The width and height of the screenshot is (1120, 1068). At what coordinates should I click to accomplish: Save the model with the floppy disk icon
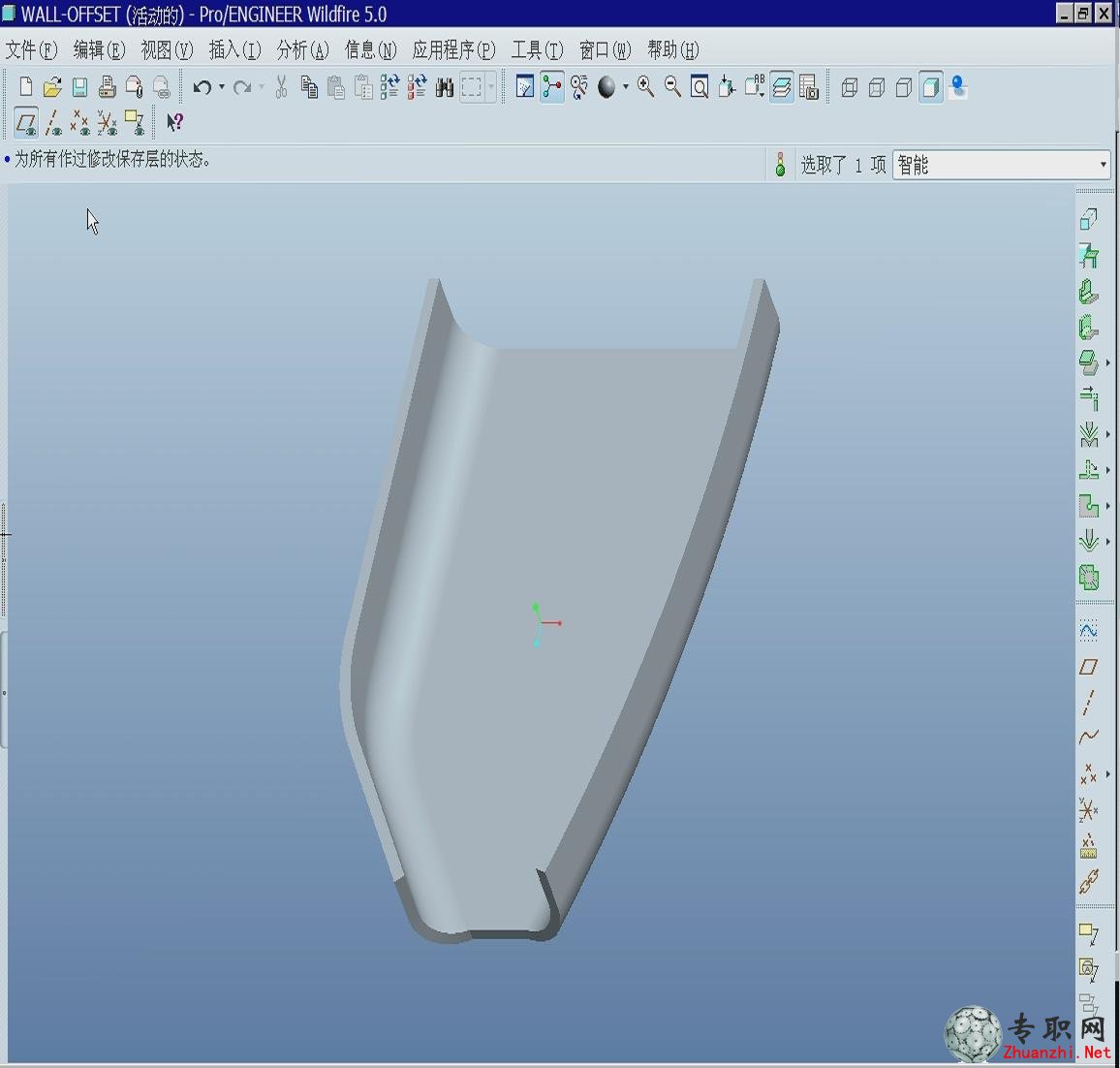(x=80, y=87)
